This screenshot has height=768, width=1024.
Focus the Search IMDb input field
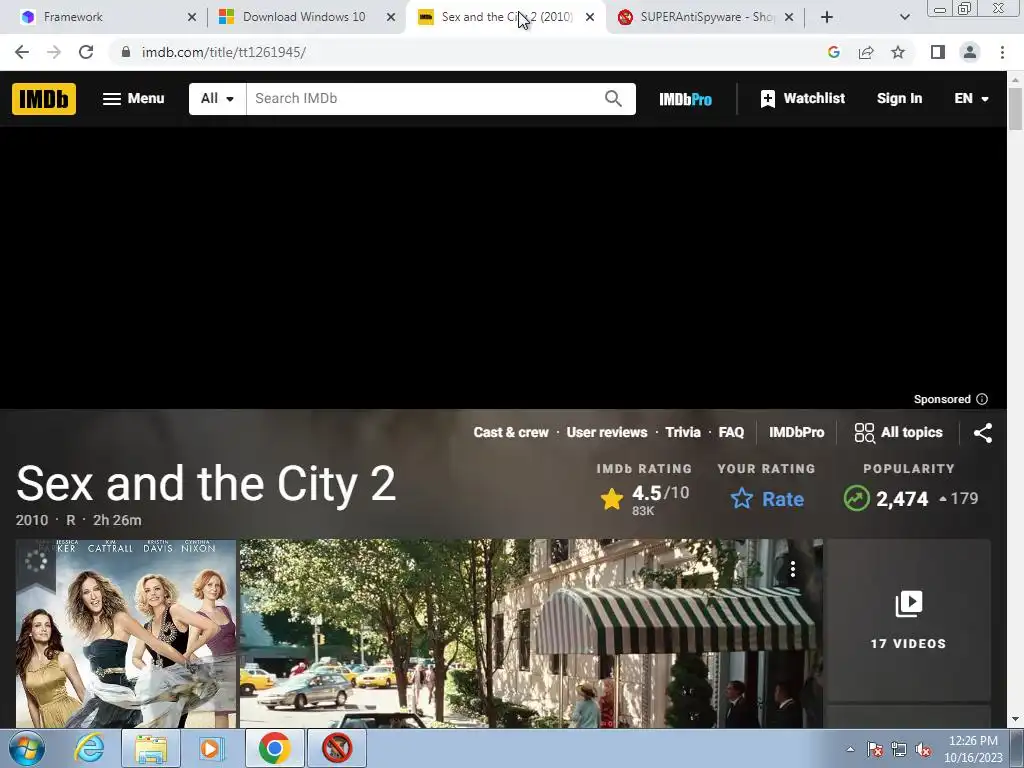click(424, 99)
